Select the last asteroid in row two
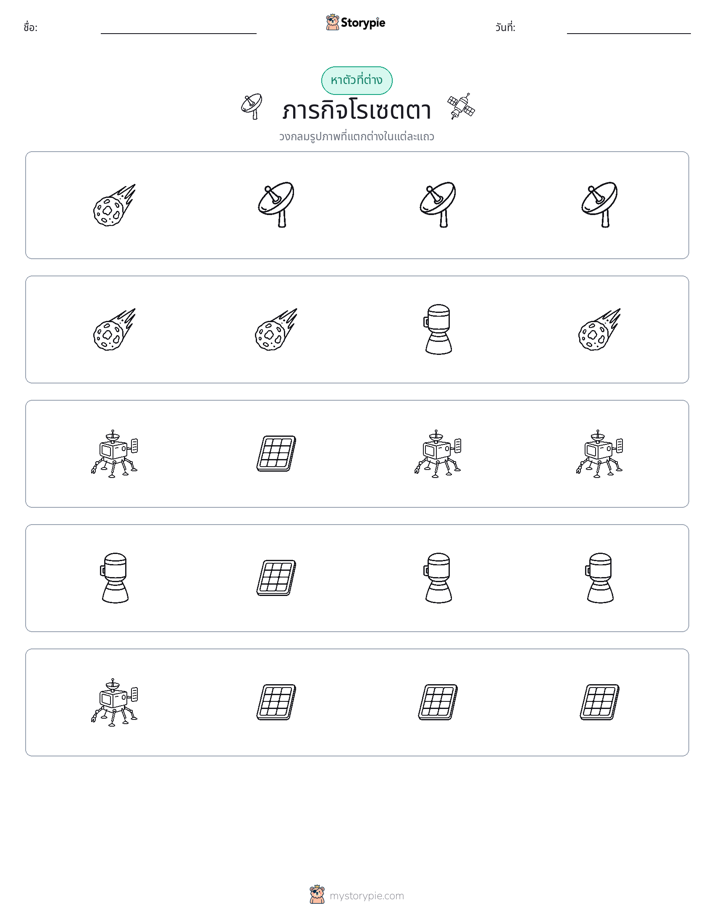The height and width of the screenshot is (924, 714). 600,329
